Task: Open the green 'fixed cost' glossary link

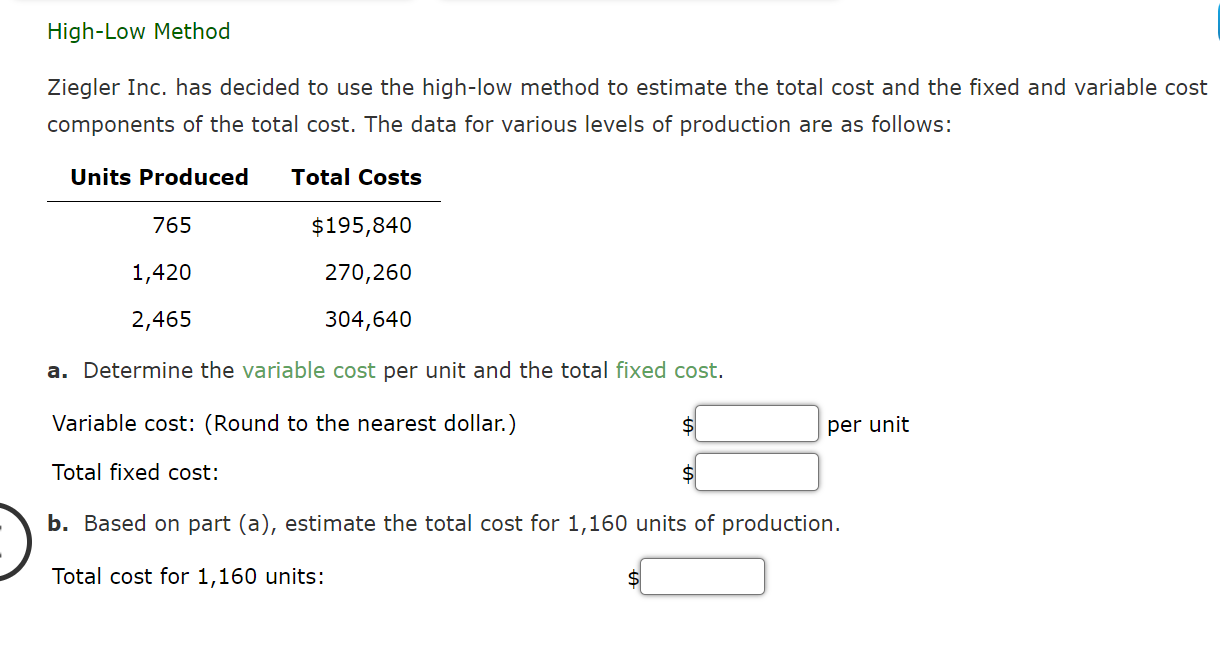Action: click(666, 371)
